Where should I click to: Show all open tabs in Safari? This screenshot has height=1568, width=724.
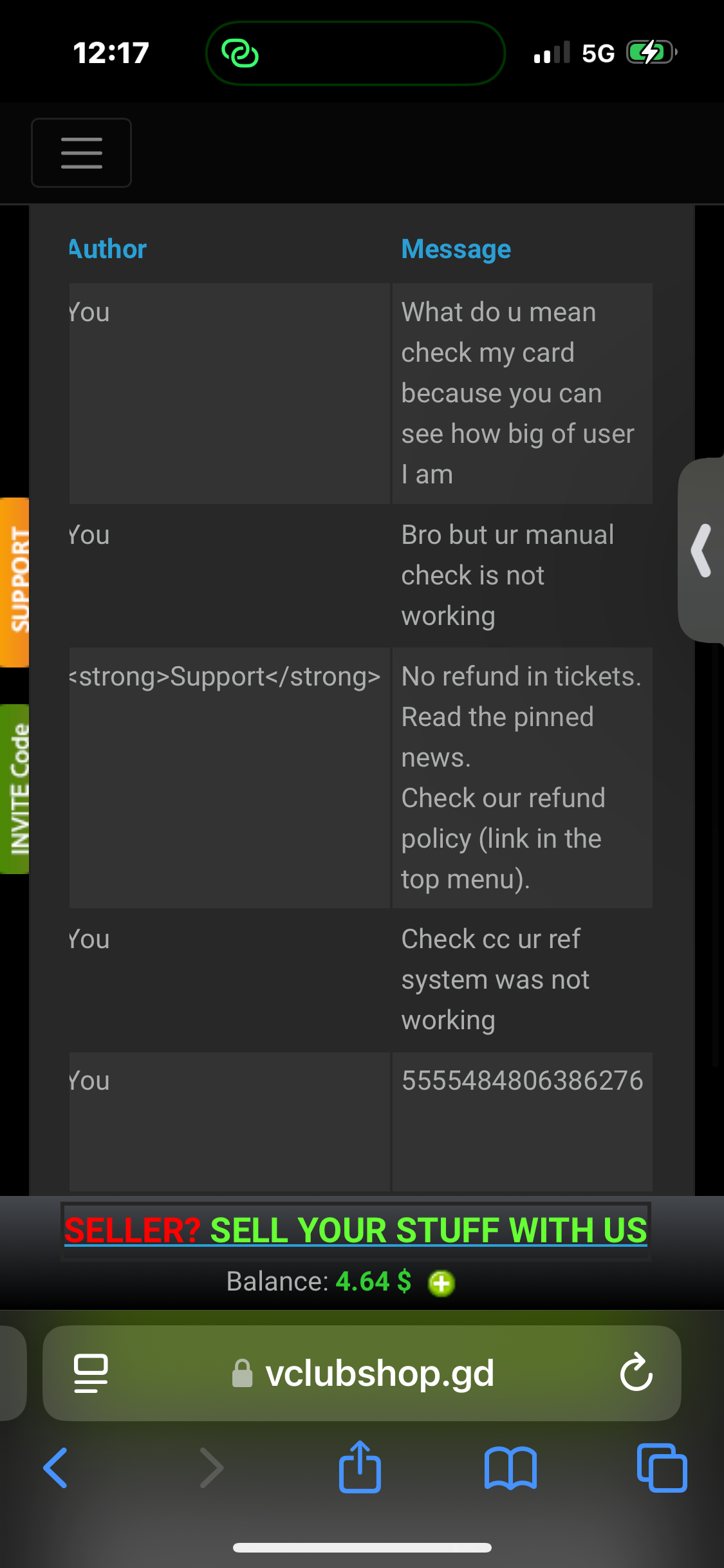click(662, 1468)
